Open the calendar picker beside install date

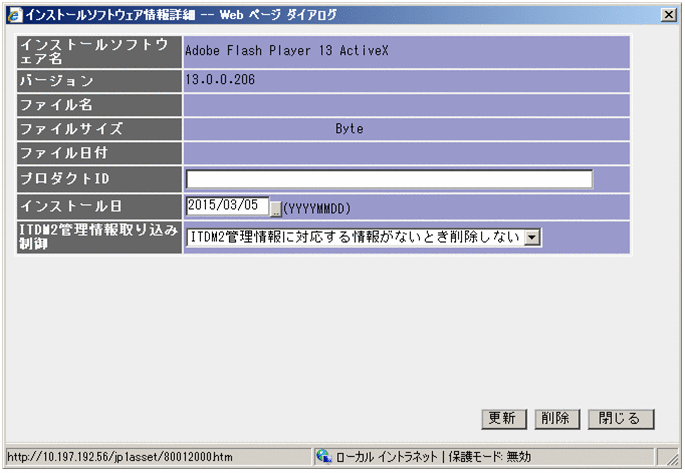tap(276, 208)
